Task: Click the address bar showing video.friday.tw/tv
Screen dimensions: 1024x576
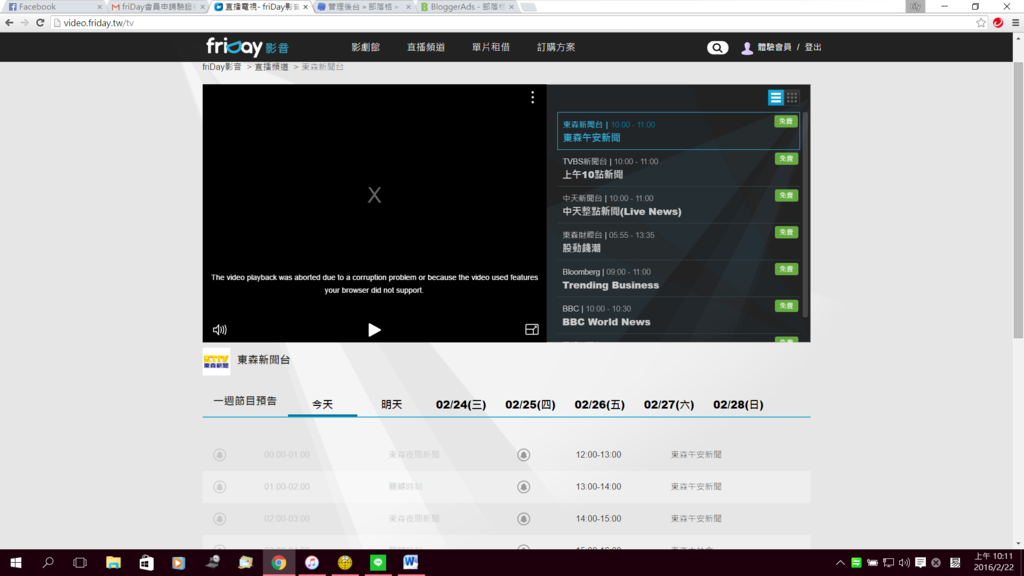Action: click(513, 23)
